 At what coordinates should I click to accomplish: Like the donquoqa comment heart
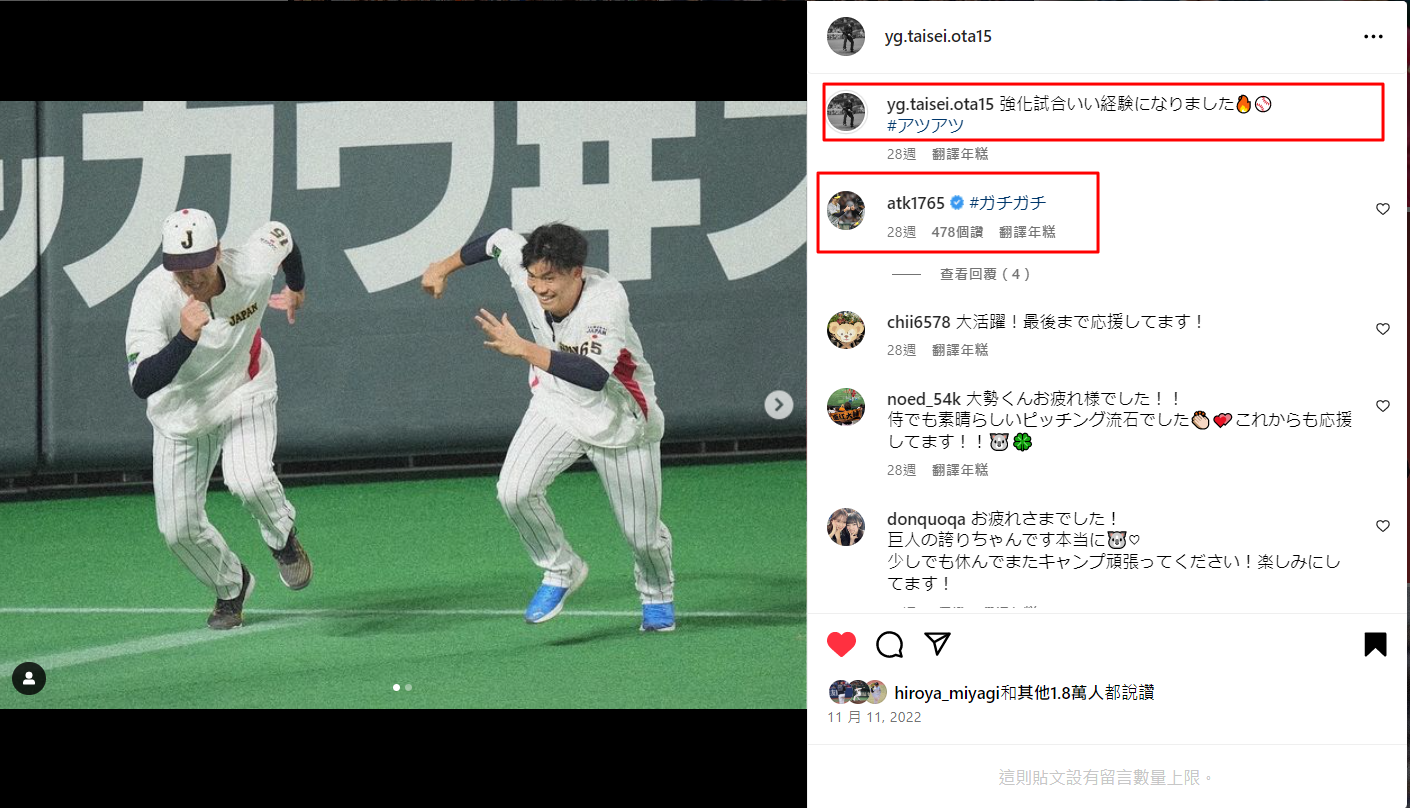coord(1383,526)
